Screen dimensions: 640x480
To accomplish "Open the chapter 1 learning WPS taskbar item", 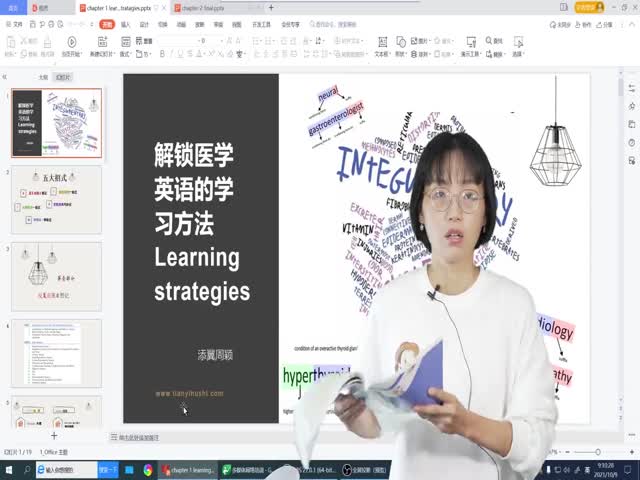I will tap(188, 470).
